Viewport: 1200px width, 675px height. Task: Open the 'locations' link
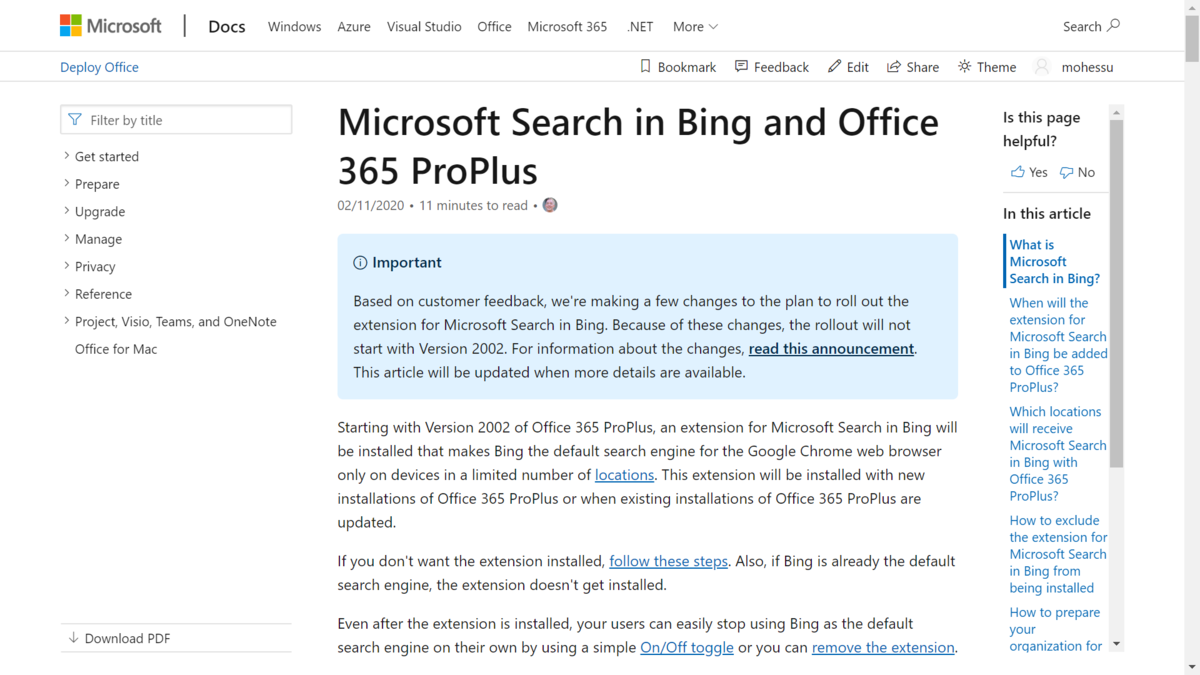[624, 475]
